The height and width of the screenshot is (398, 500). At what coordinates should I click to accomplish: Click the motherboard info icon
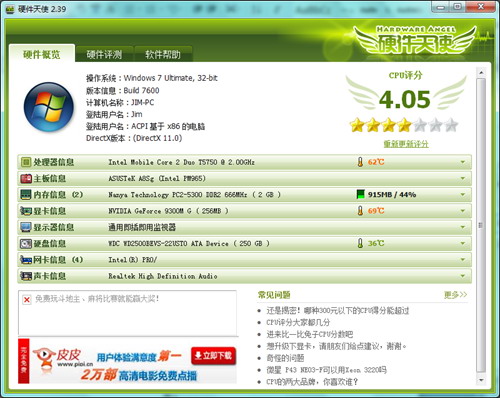click(x=26, y=179)
